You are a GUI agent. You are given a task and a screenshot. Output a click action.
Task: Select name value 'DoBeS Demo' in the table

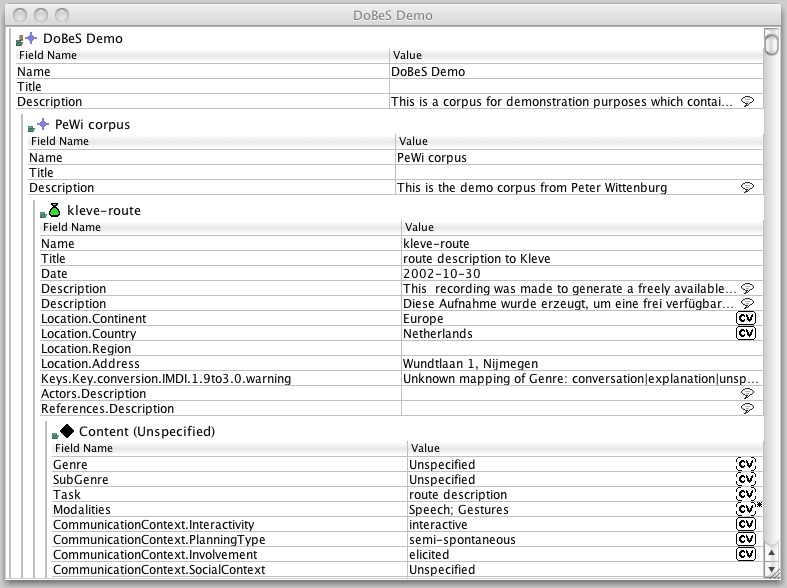pos(428,72)
